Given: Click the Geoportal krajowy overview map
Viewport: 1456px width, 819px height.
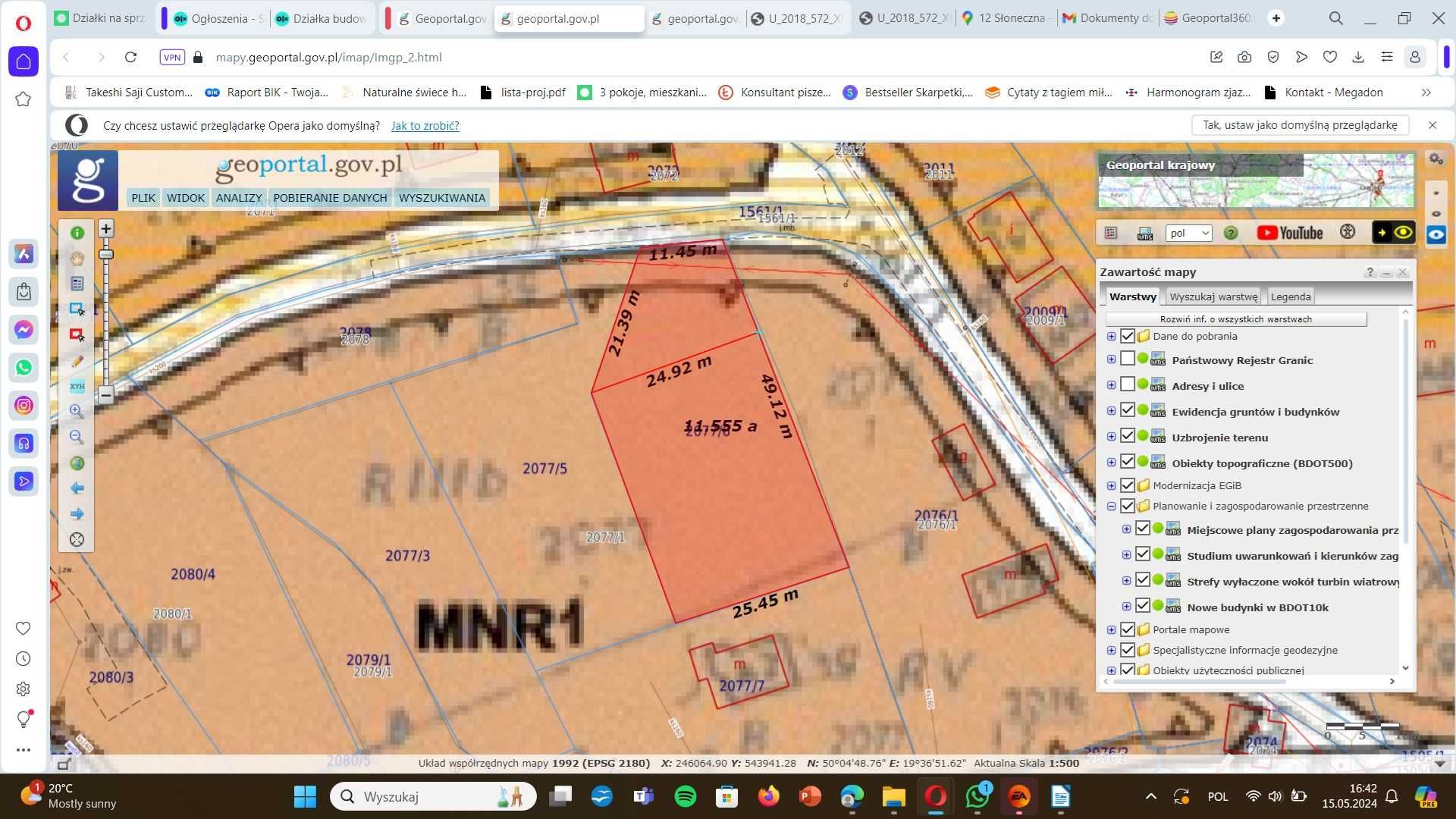Looking at the screenshot, I should (1256, 180).
